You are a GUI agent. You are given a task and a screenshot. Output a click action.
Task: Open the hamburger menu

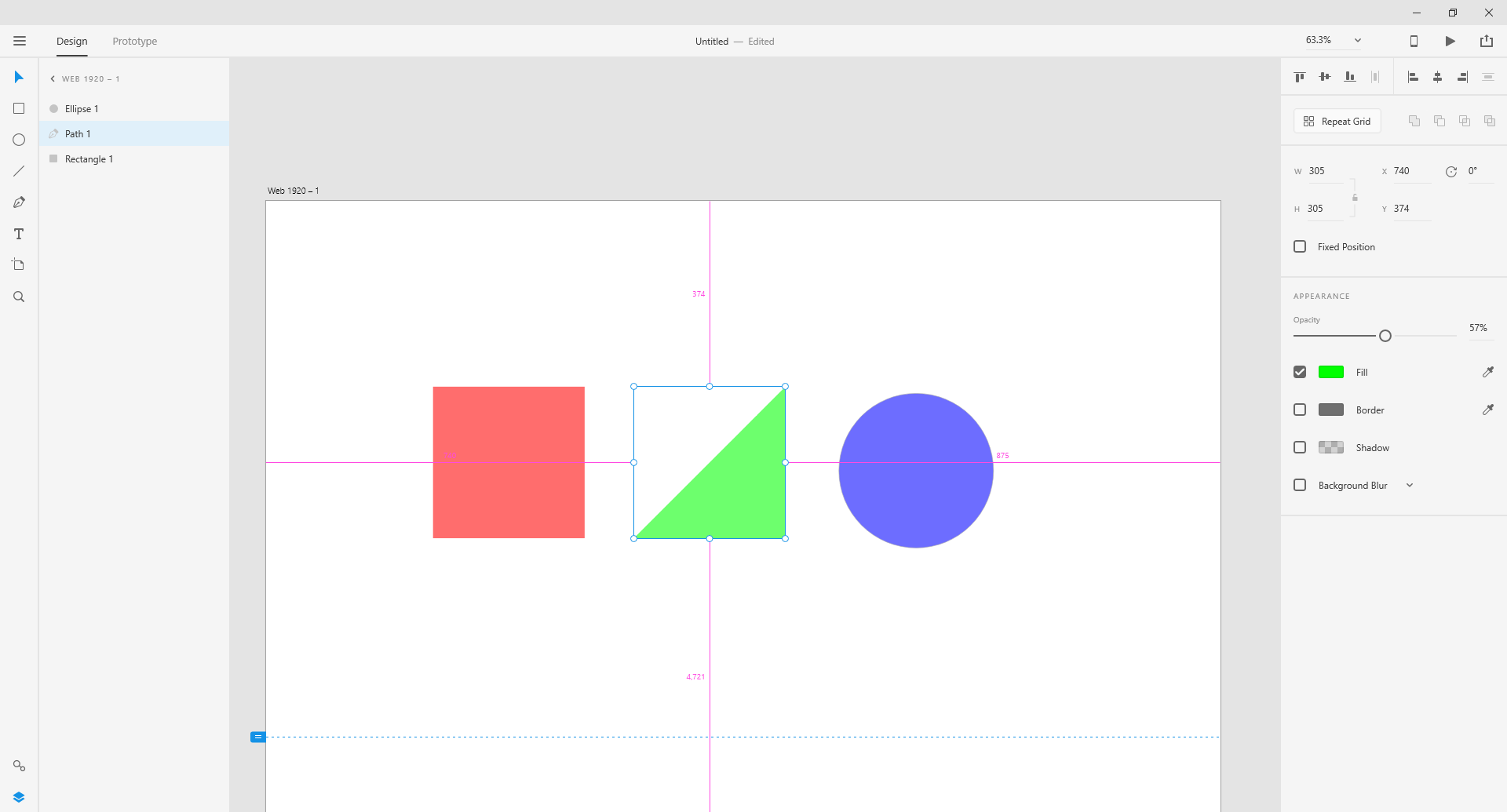(x=20, y=41)
